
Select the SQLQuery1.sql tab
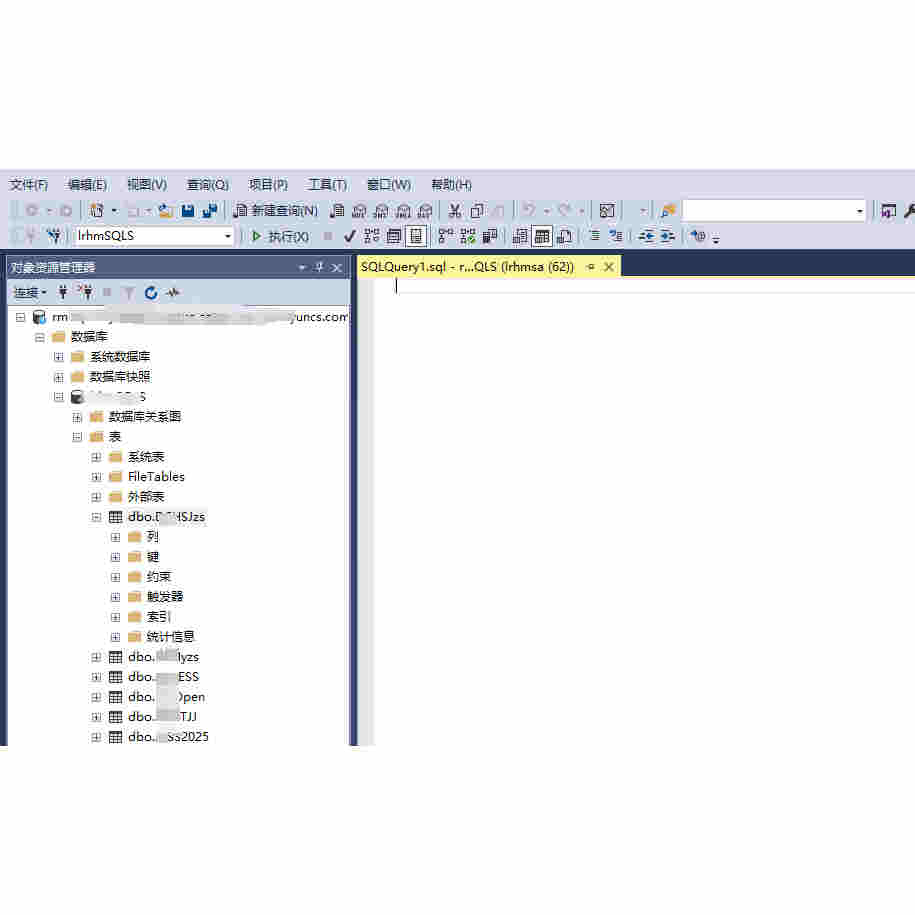coord(467,267)
